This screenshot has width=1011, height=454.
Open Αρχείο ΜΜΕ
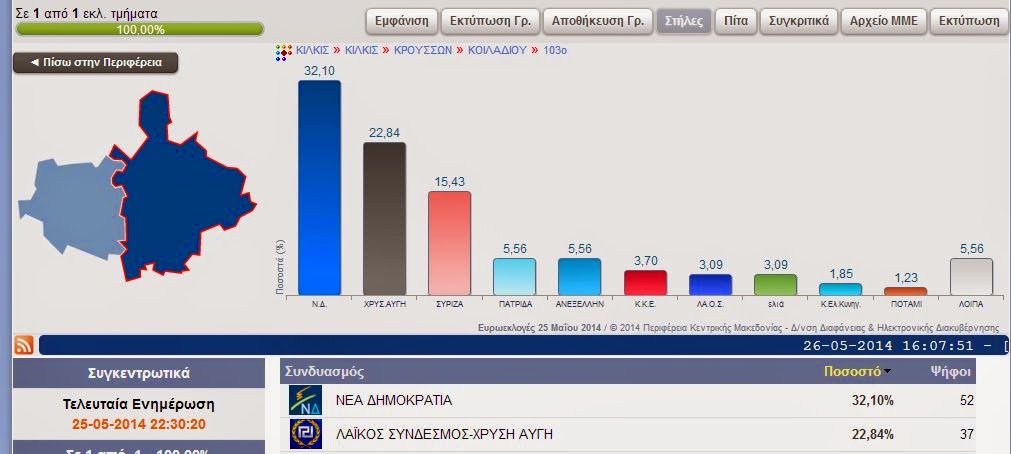coord(883,21)
